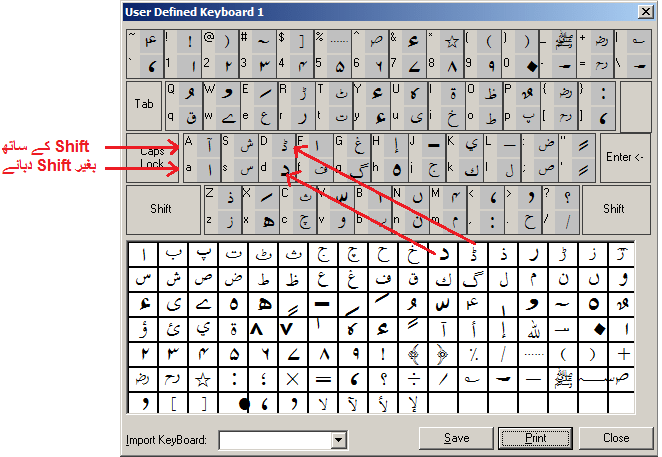
Task: Select the Sheen (ش) character in the grid
Action: point(173,279)
